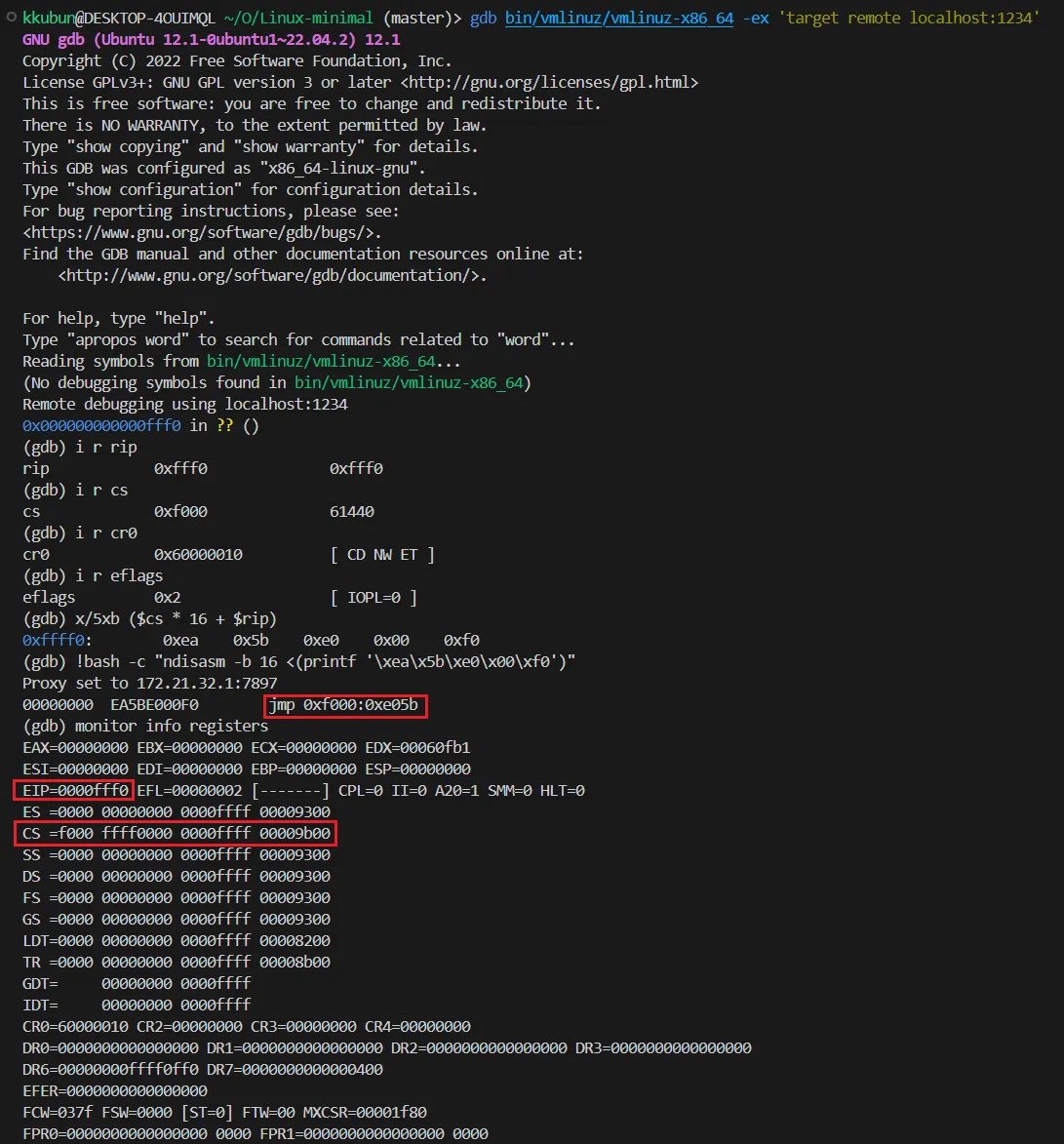Click the A20=1 status value

pos(456,791)
